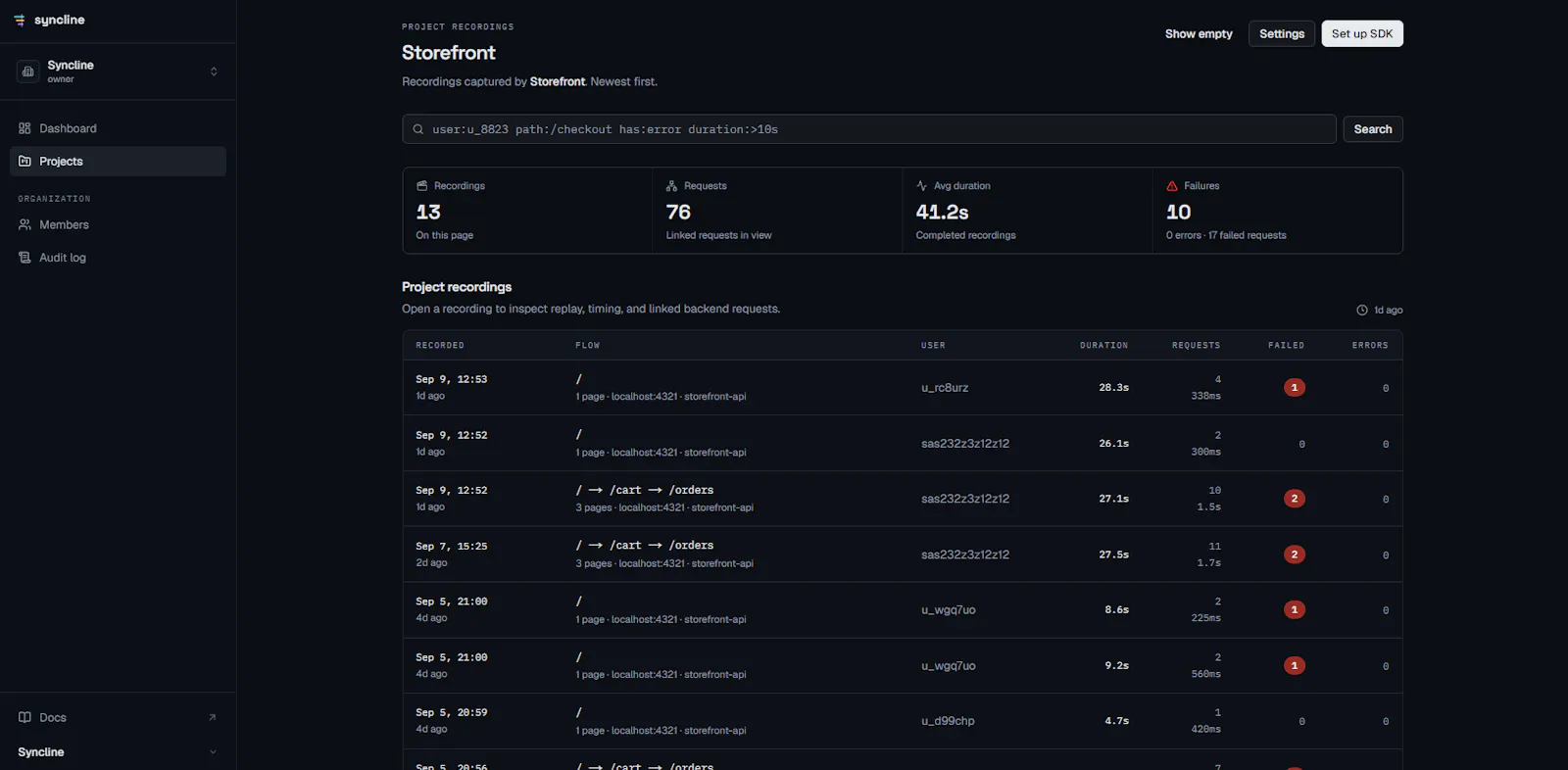
Task: Click duration 26.1s cell
Action: 1114,444
